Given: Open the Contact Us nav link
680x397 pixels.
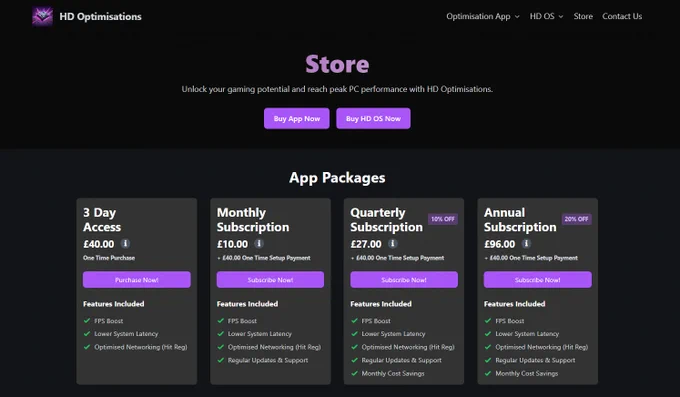Looking at the screenshot, I should [x=622, y=16].
